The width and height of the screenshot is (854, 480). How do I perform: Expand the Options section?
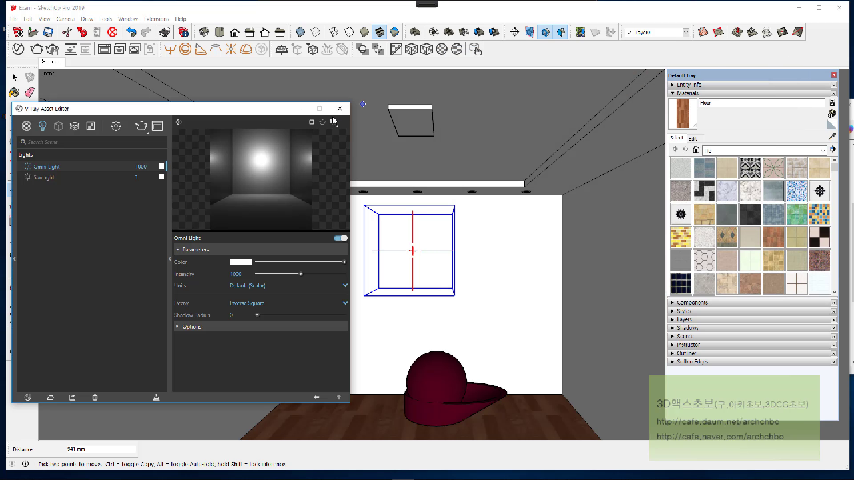(260, 327)
